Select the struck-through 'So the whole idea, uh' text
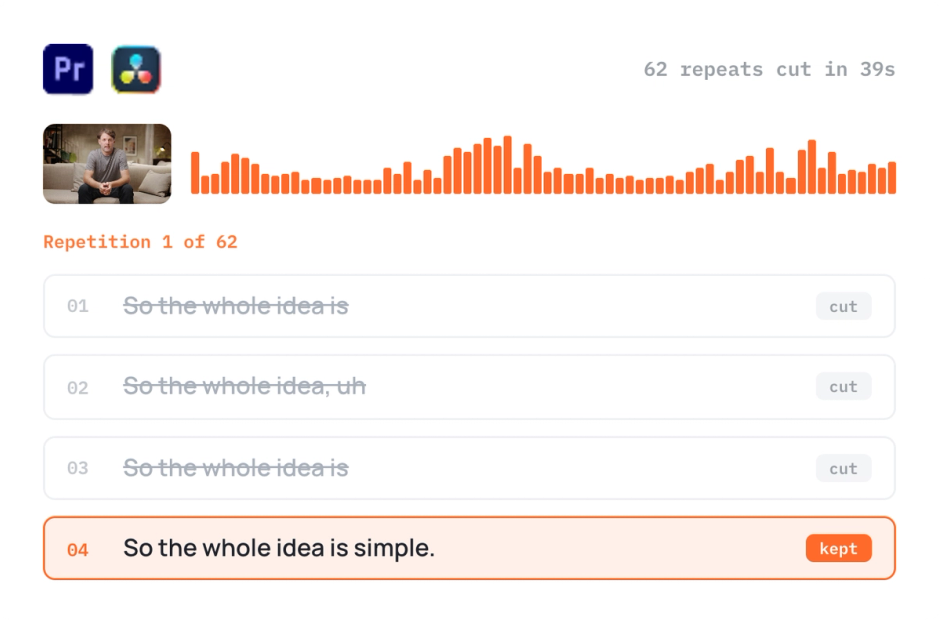This screenshot has width=940, height=620. [245, 387]
